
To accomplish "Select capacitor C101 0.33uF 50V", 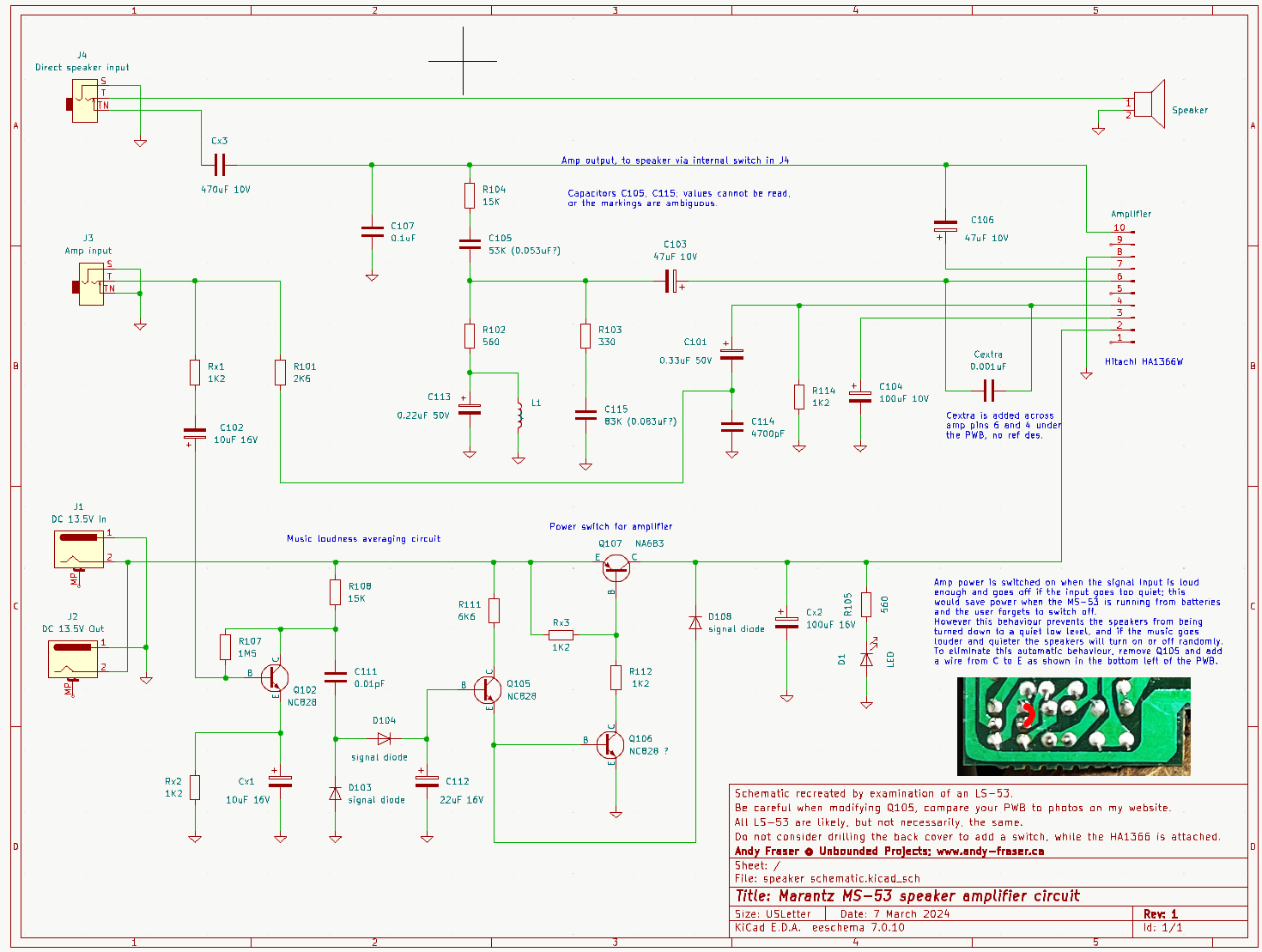I will pyautogui.click(x=732, y=353).
